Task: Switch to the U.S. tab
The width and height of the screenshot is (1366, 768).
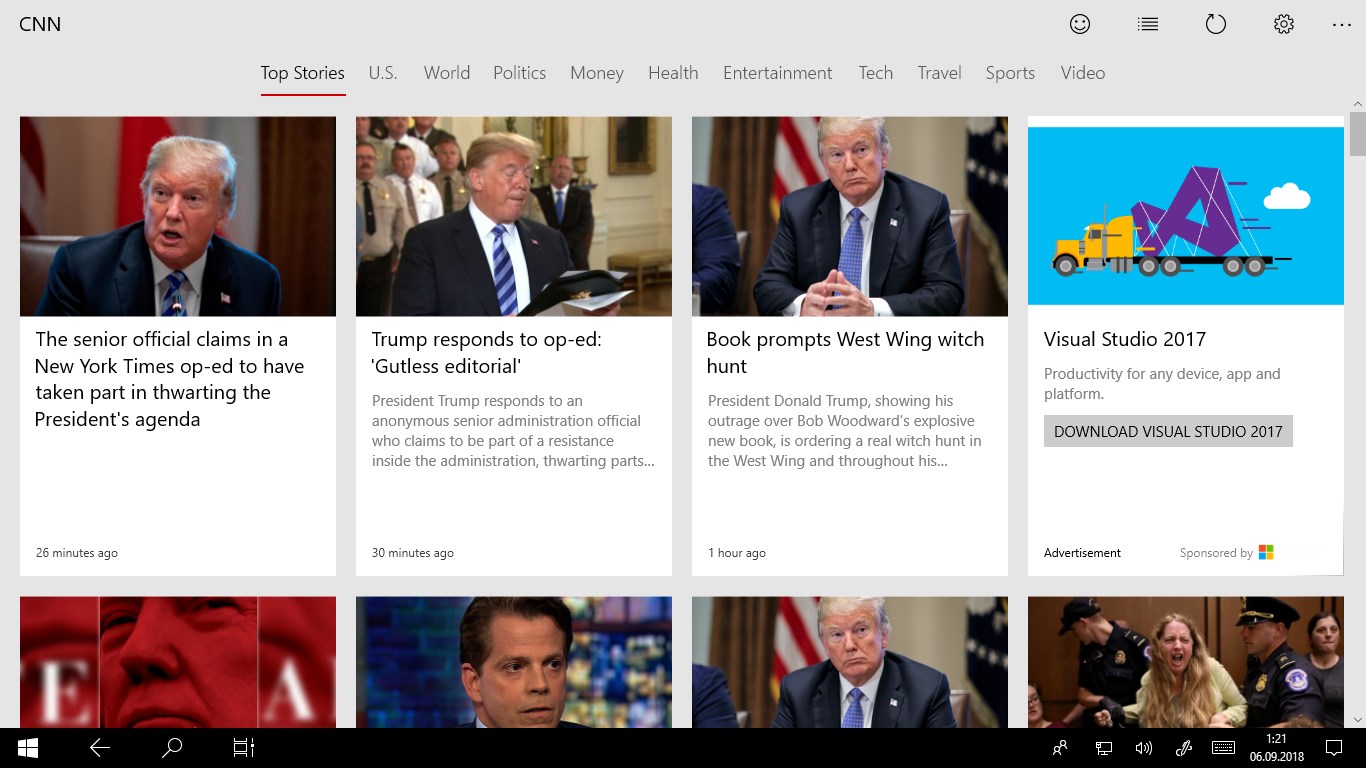Action: (x=383, y=73)
